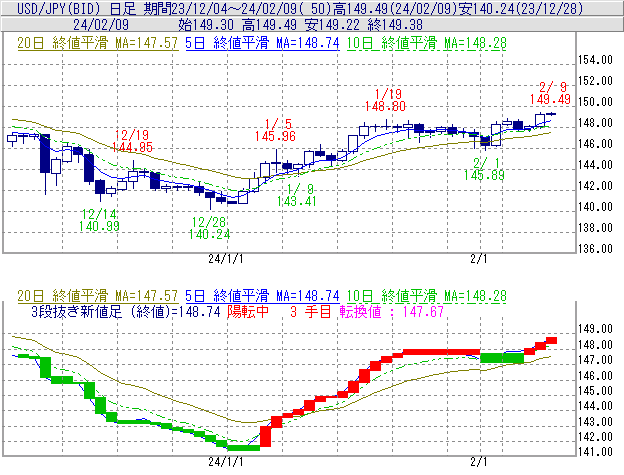Click the period high text 高149.49(24/02/09)
The width and height of the screenshot is (624, 475).
(x=396, y=8)
